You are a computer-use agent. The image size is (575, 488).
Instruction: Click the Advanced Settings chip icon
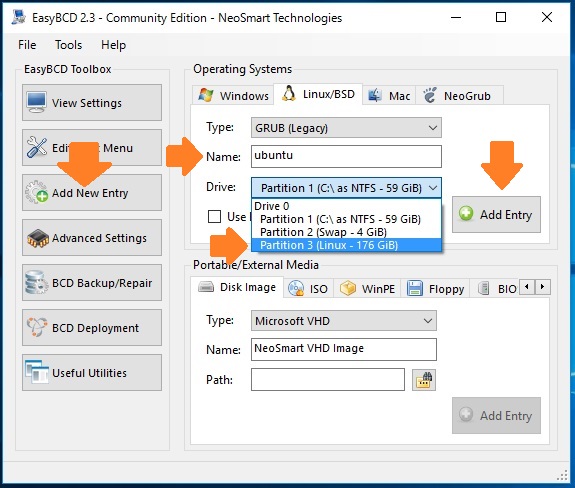[x=38, y=238]
